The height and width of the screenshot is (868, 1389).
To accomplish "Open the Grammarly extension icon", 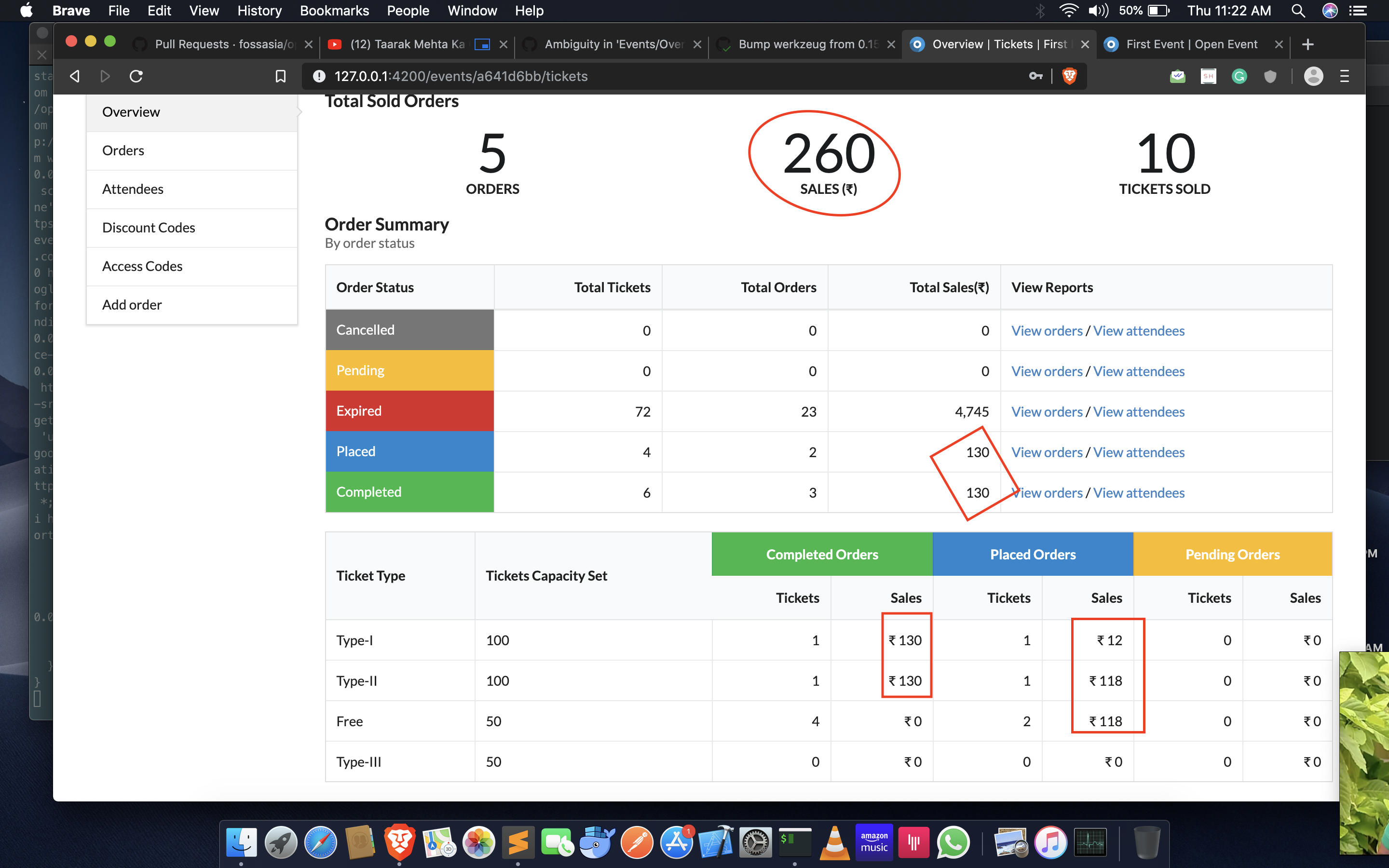I will 1239,76.
